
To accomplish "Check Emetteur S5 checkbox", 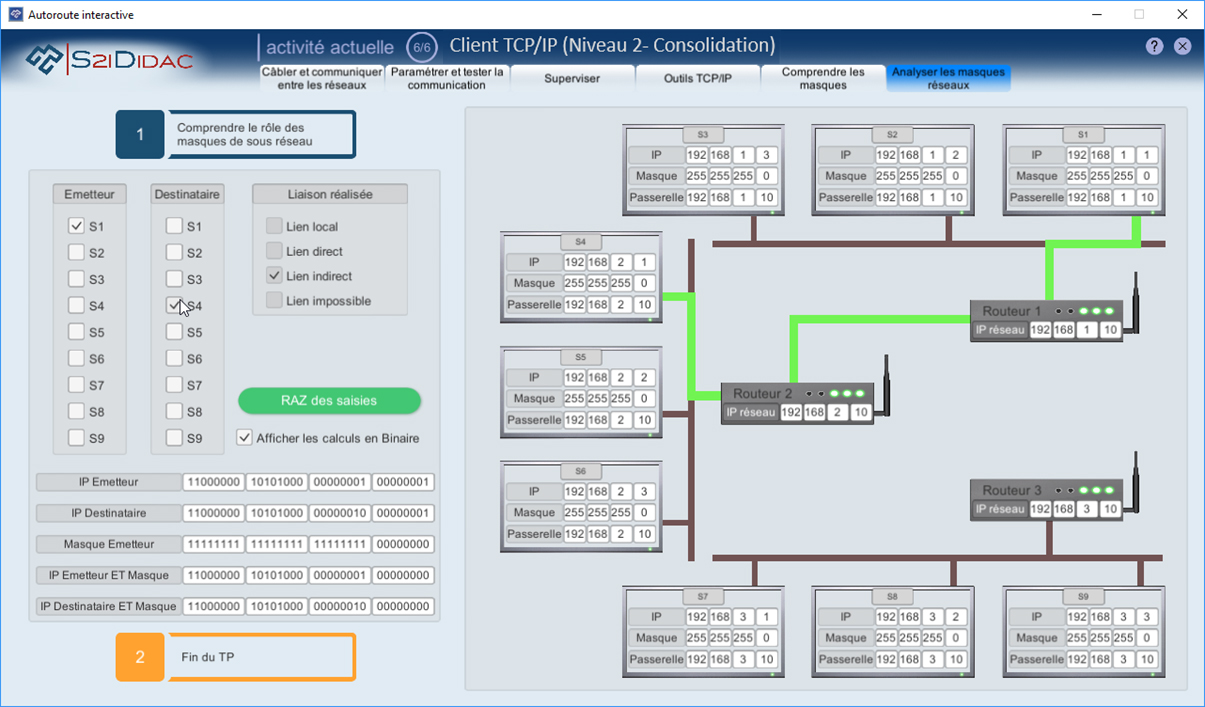I will pyautogui.click(x=76, y=332).
